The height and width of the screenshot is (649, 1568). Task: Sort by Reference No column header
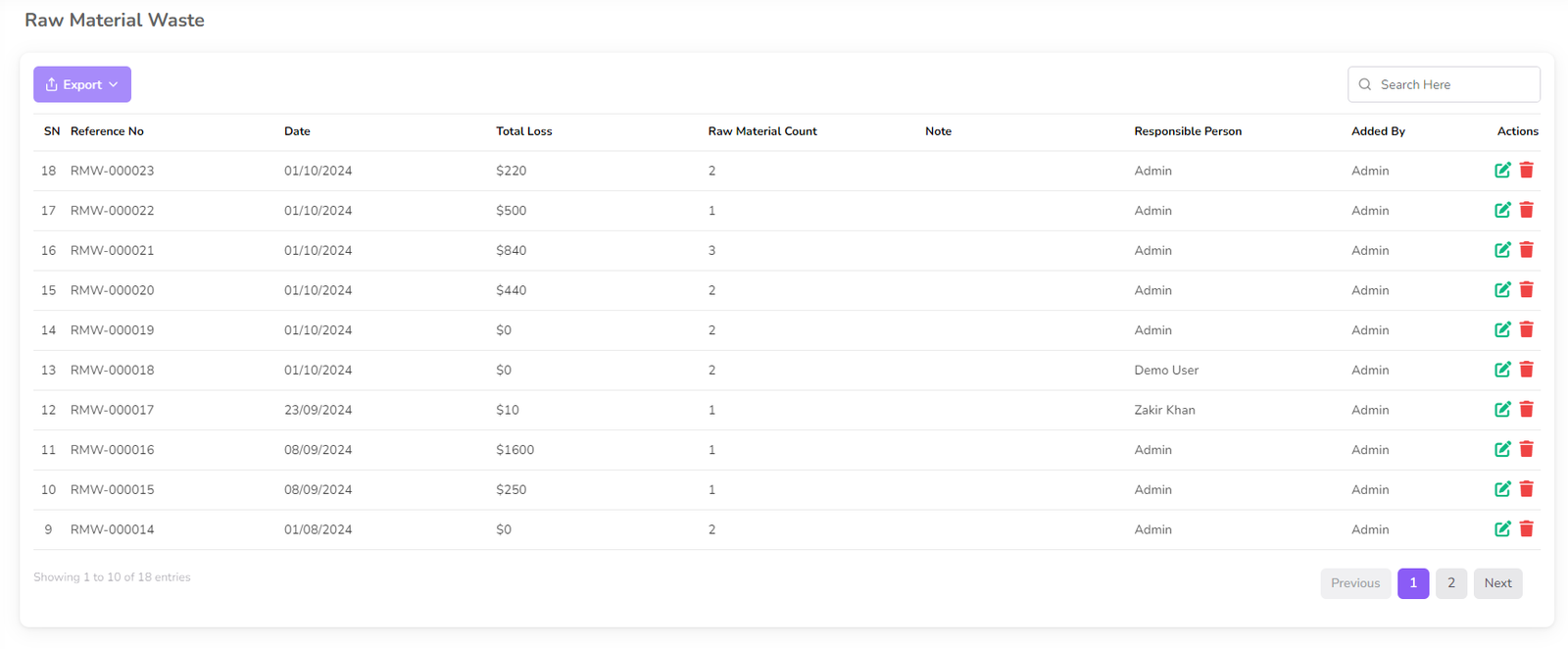tap(107, 131)
